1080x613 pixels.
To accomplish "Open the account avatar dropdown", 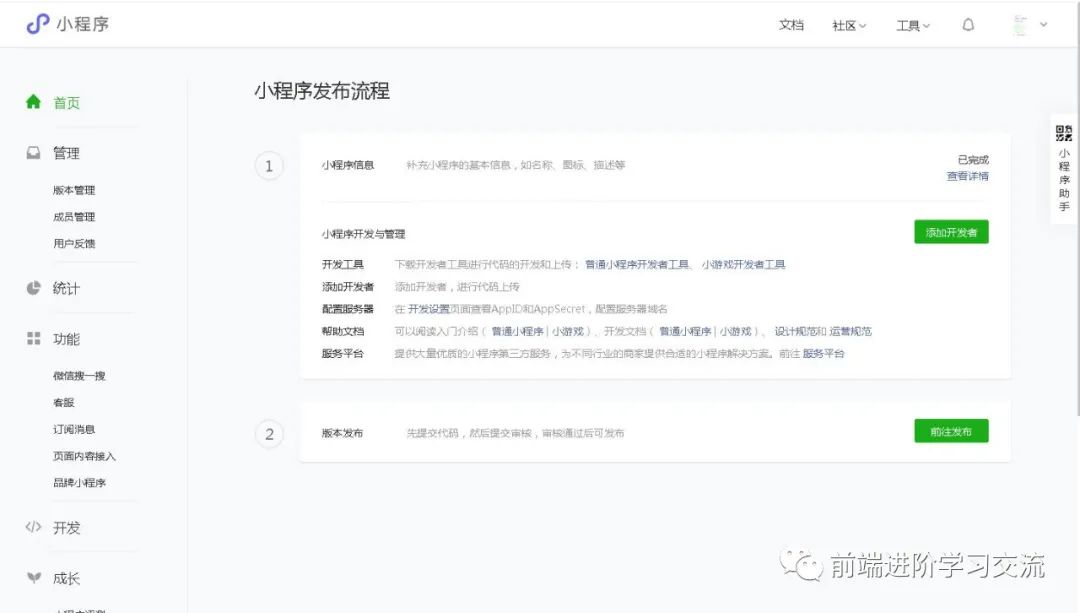I will pos(1030,25).
